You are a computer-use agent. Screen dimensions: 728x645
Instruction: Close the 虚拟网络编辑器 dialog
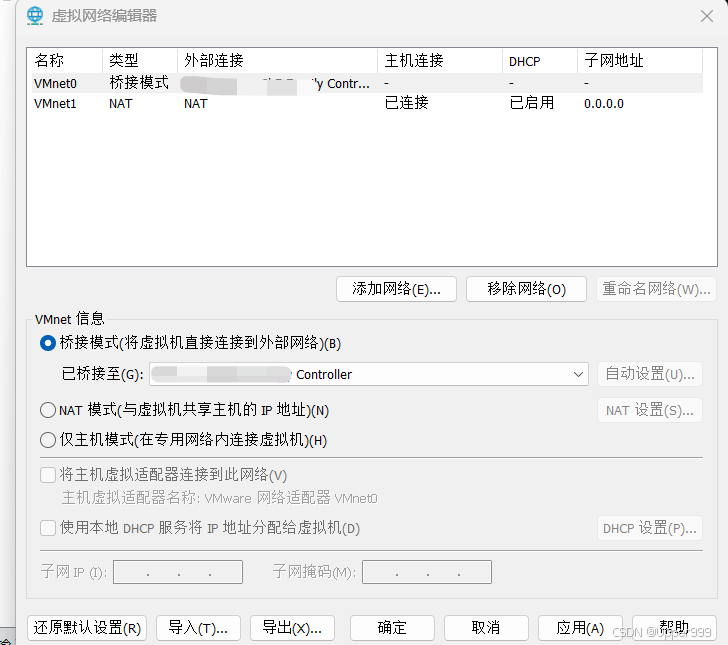(707, 16)
